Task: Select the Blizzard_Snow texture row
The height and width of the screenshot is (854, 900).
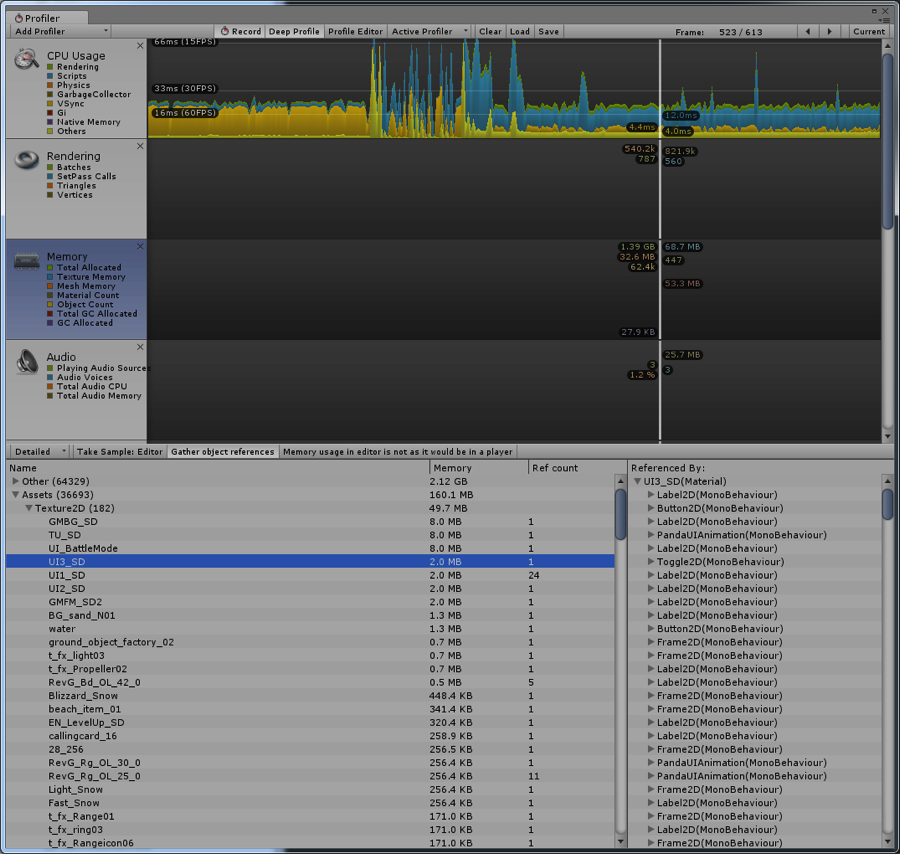Action: [x=310, y=696]
